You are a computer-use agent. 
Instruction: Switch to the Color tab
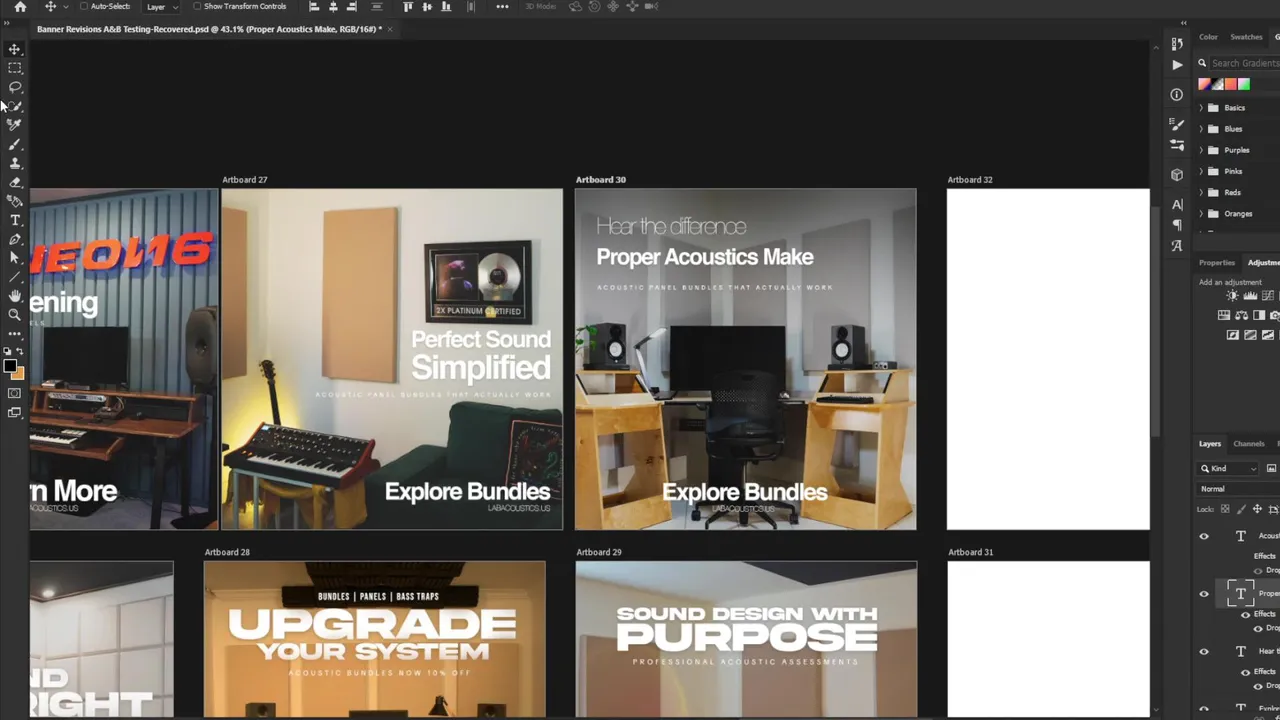tap(1208, 37)
